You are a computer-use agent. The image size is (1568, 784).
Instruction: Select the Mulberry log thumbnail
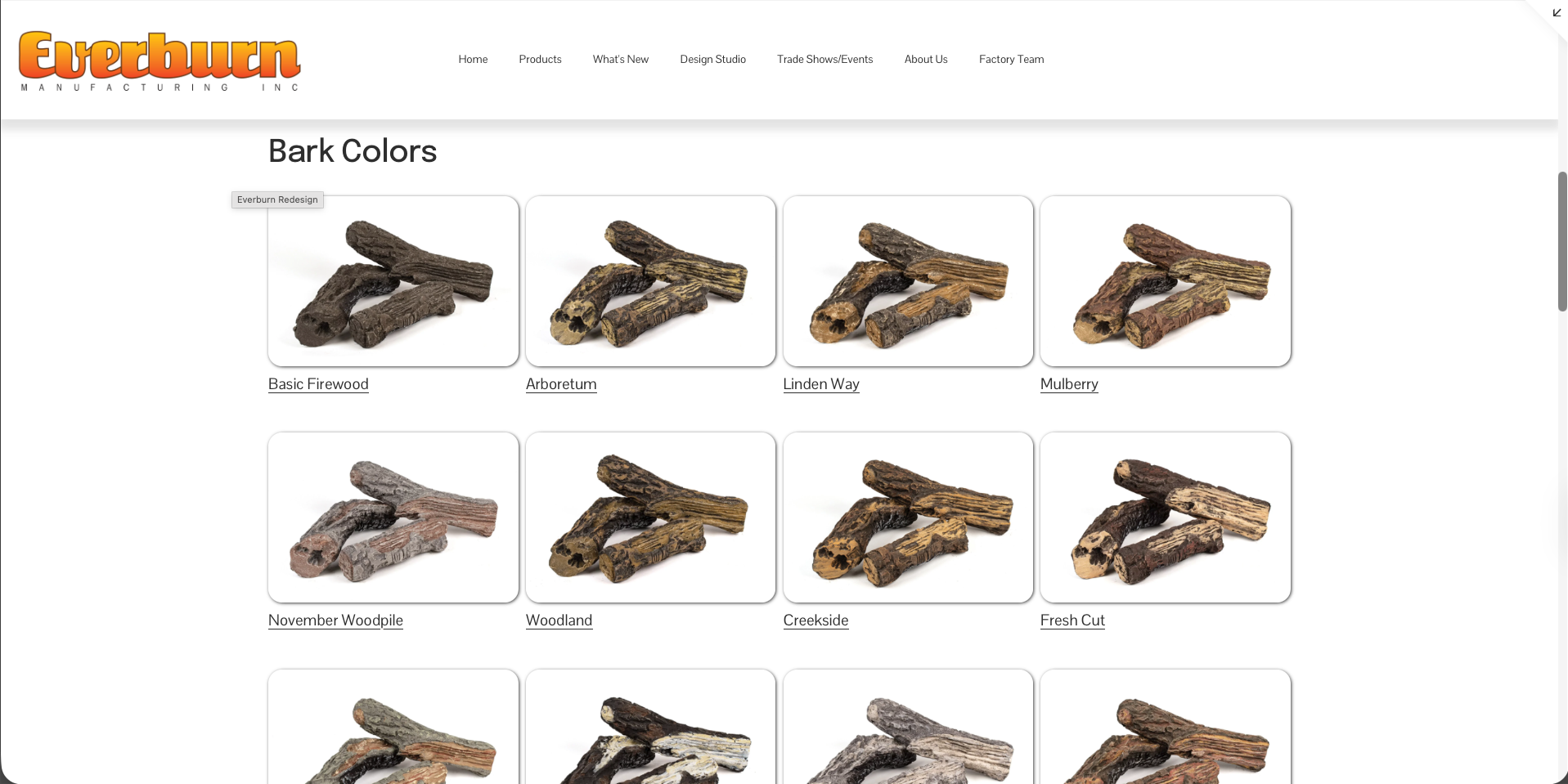coord(1166,281)
